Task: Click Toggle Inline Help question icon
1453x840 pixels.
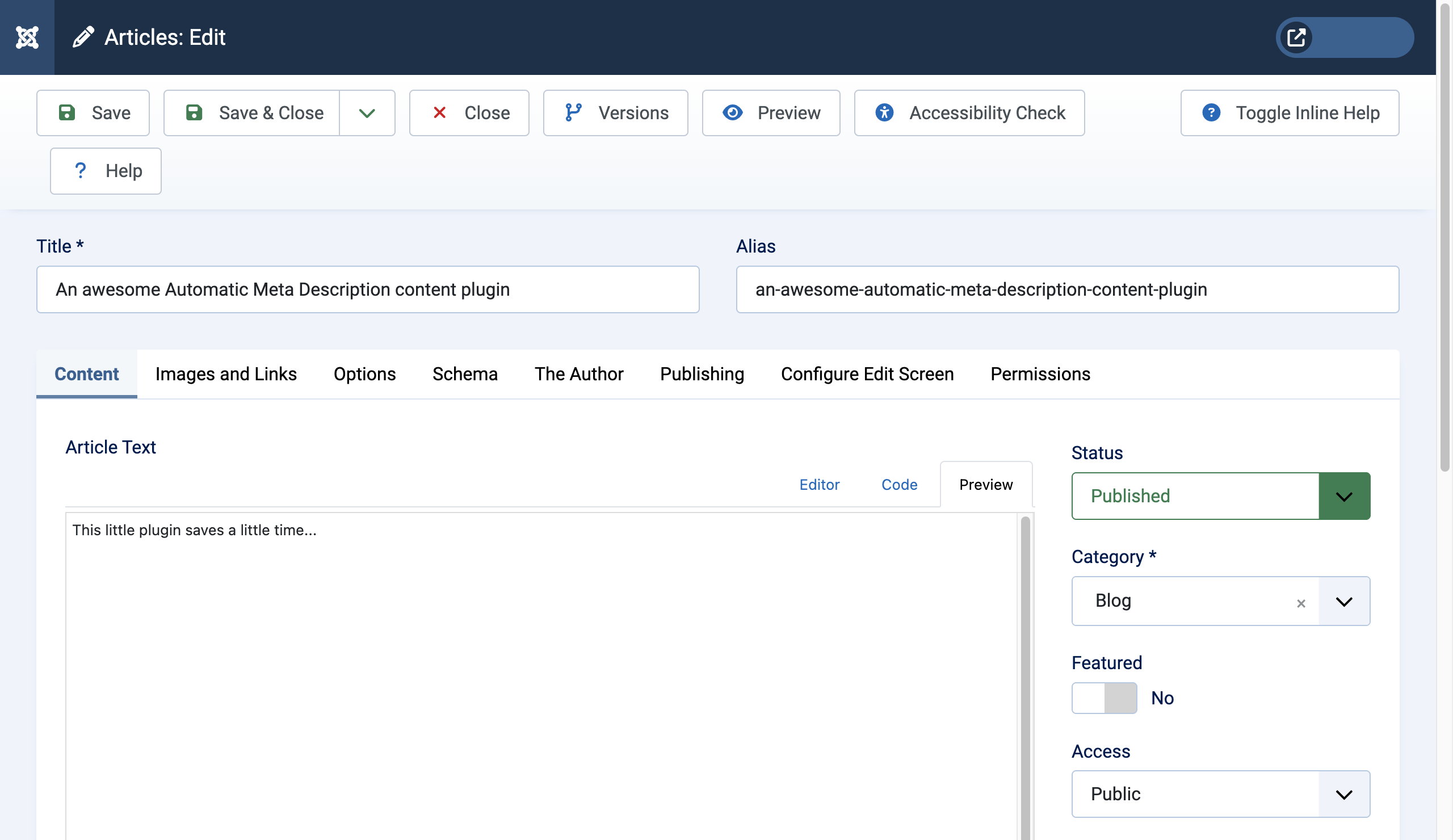Action: pyautogui.click(x=1211, y=112)
